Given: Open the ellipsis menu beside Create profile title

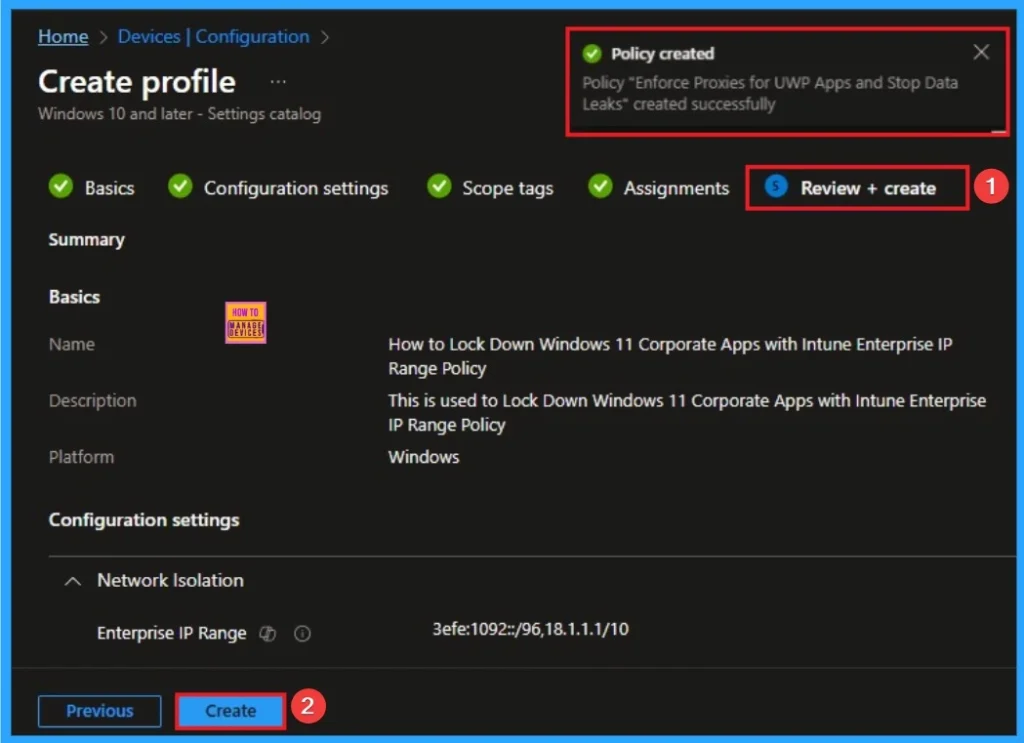Looking at the screenshot, I should [277, 82].
